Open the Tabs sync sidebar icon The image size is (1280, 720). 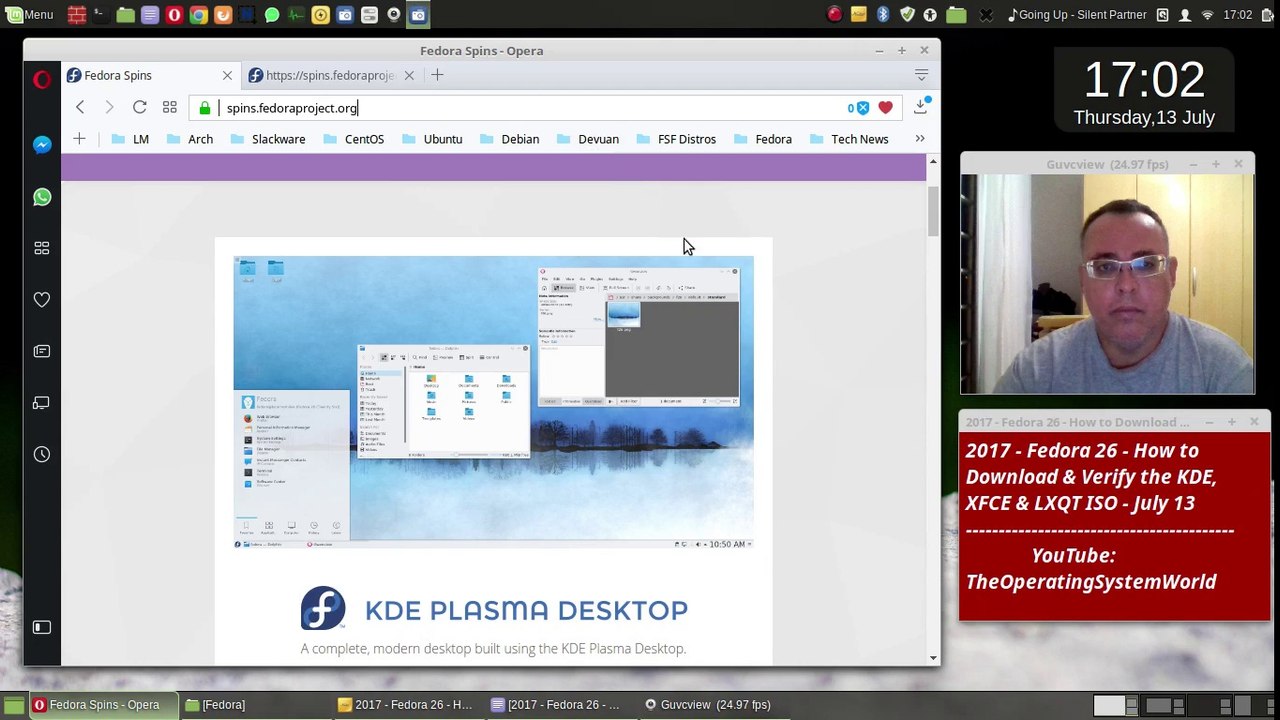click(x=42, y=403)
